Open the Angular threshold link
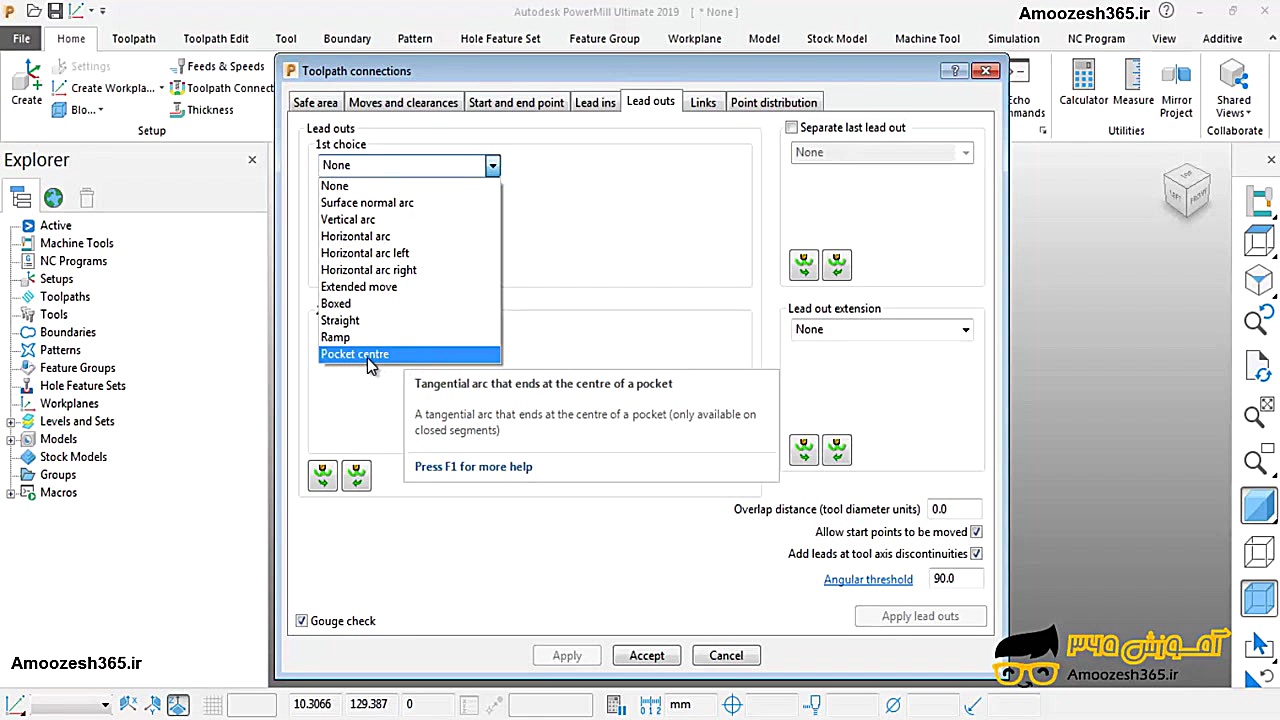Viewport: 1280px width, 720px height. 868,580
